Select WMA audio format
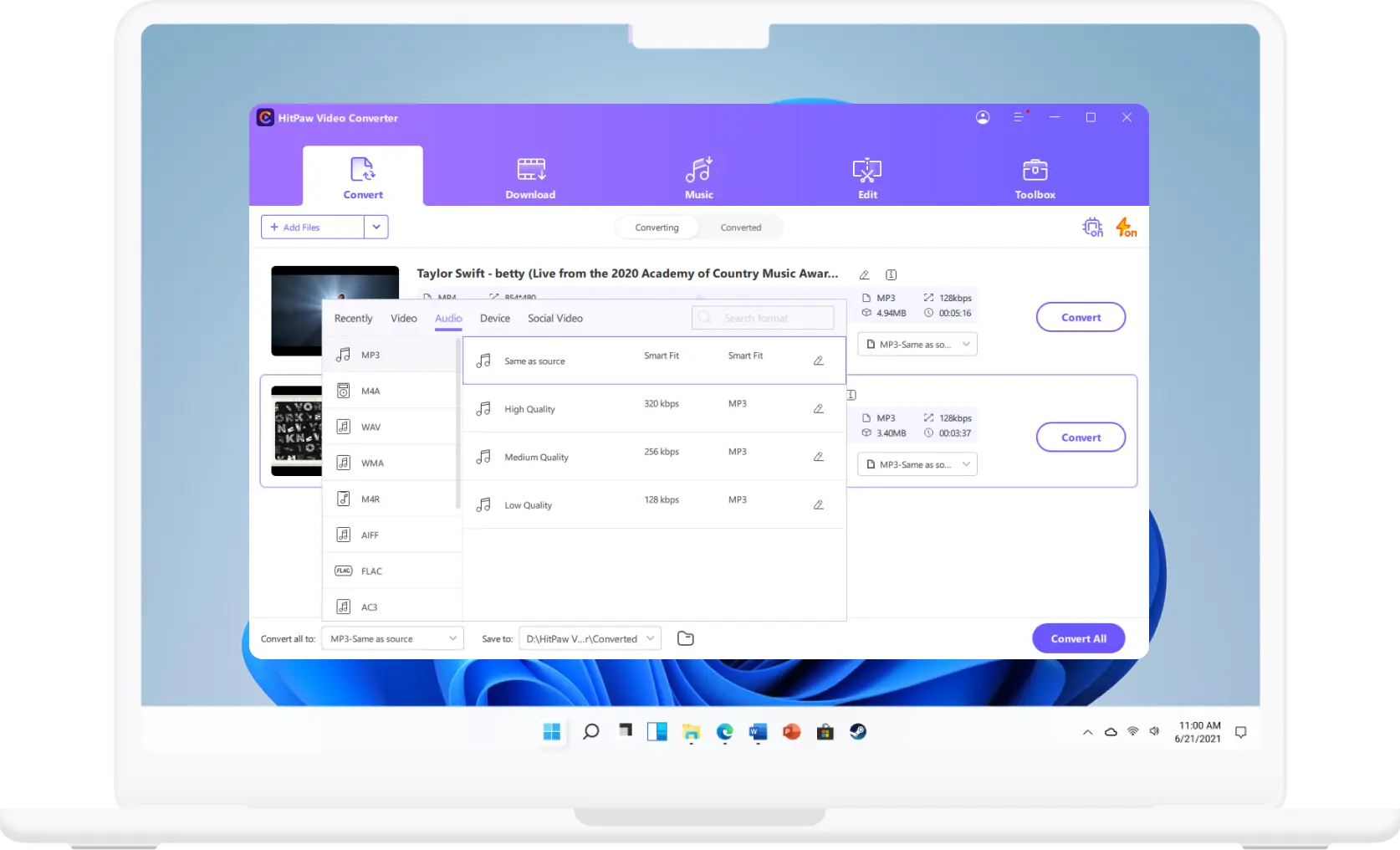 391,463
